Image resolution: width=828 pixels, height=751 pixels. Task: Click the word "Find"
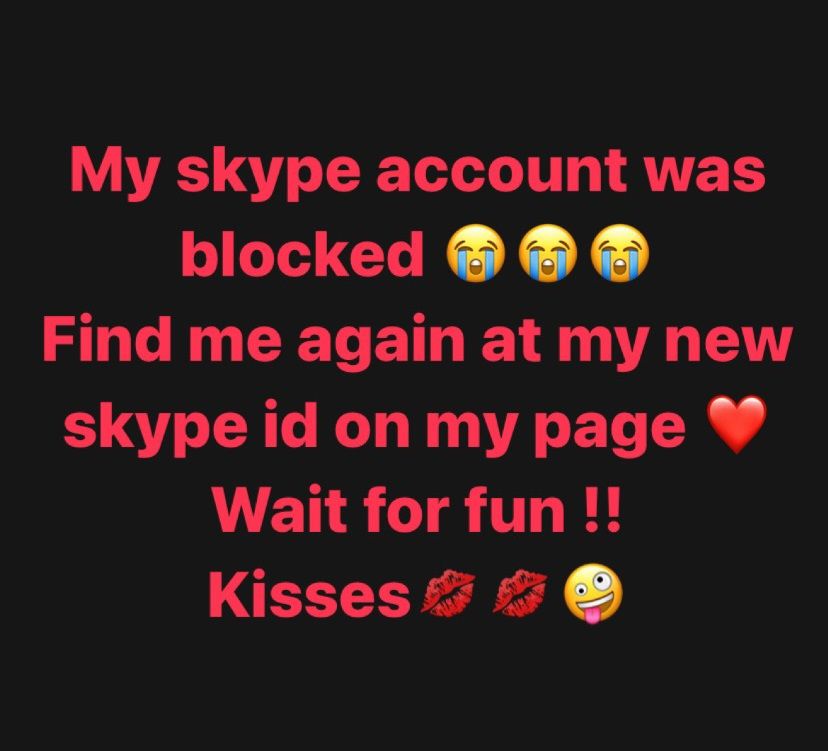coord(108,338)
